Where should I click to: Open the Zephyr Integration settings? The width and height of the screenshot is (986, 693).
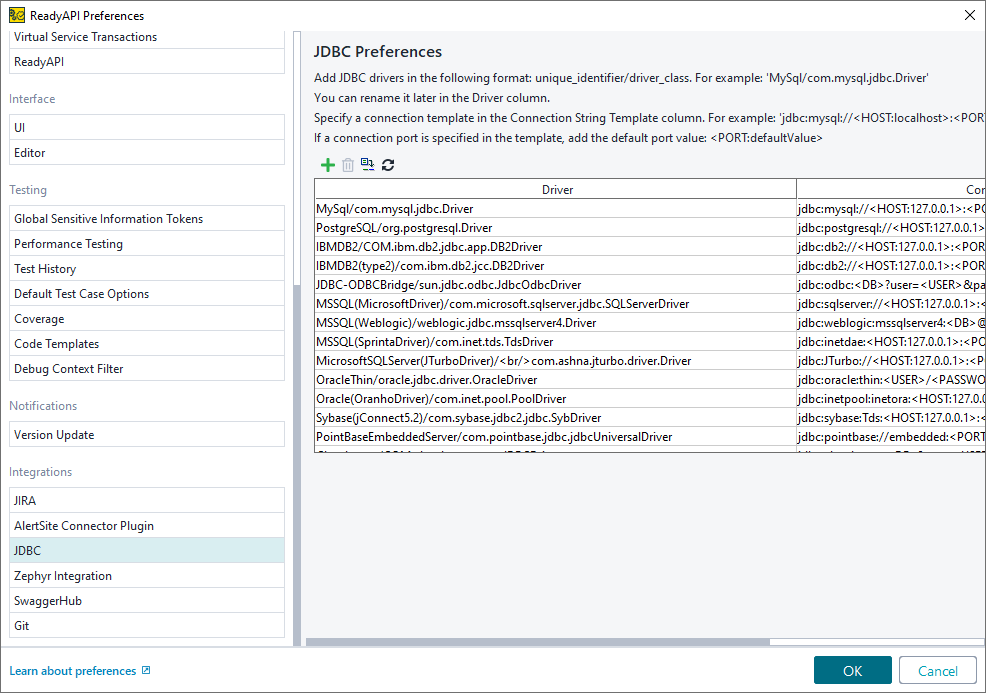[x=146, y=575]
